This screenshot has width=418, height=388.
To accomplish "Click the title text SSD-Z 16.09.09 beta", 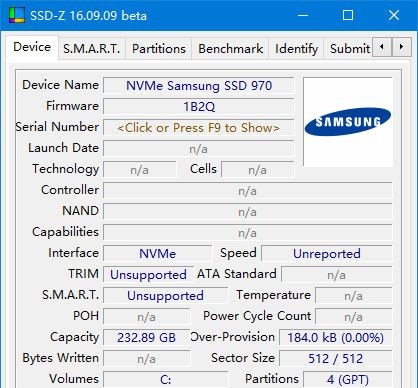I will pyautogui.click(x=88, y=16).
